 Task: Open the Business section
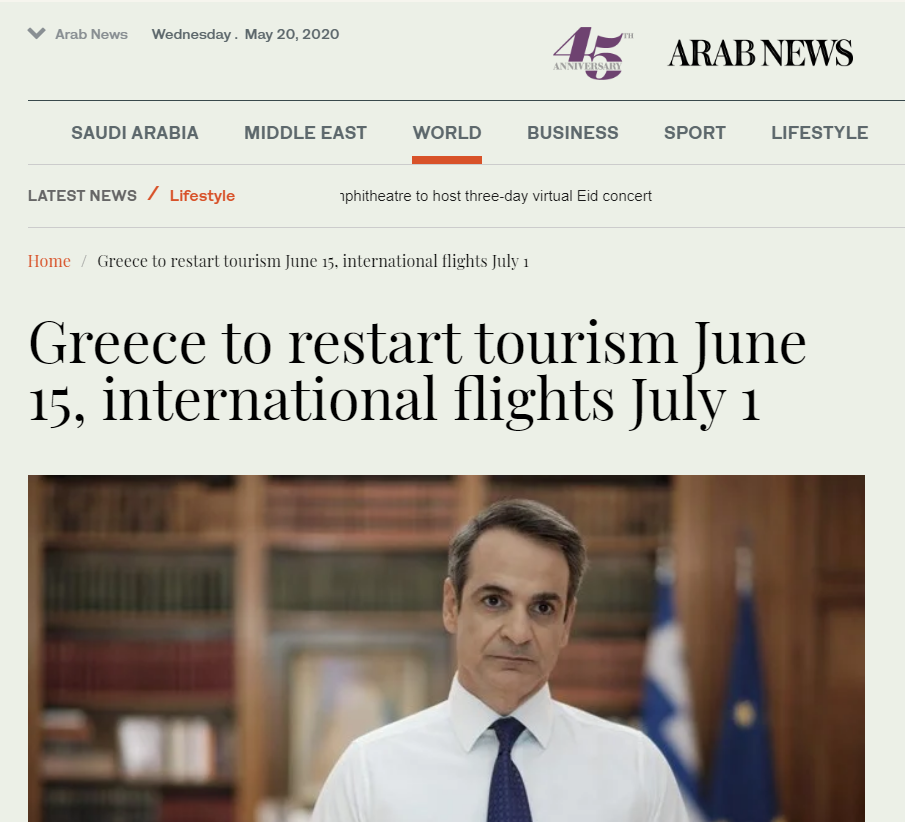pyautogui.click(x=573, y=133)
